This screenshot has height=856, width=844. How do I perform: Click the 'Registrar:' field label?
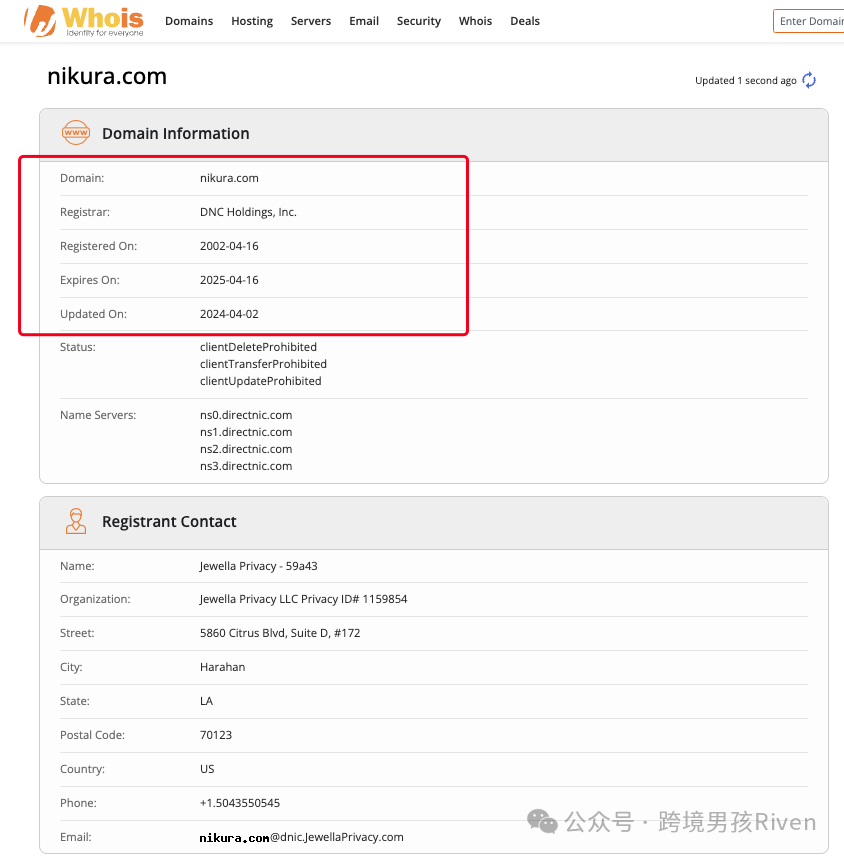85,212
